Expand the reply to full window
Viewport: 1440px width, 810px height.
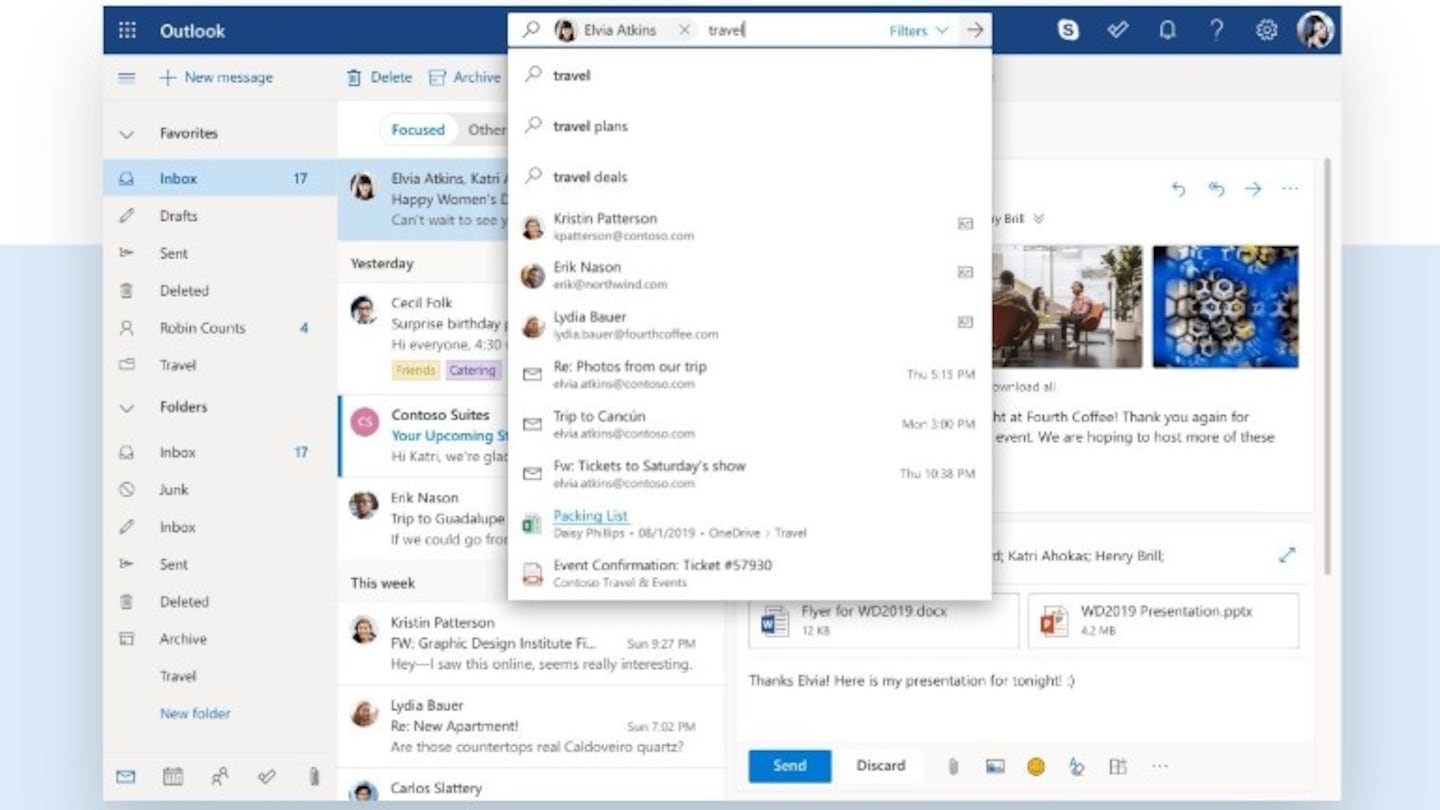tap(1287, 555)
